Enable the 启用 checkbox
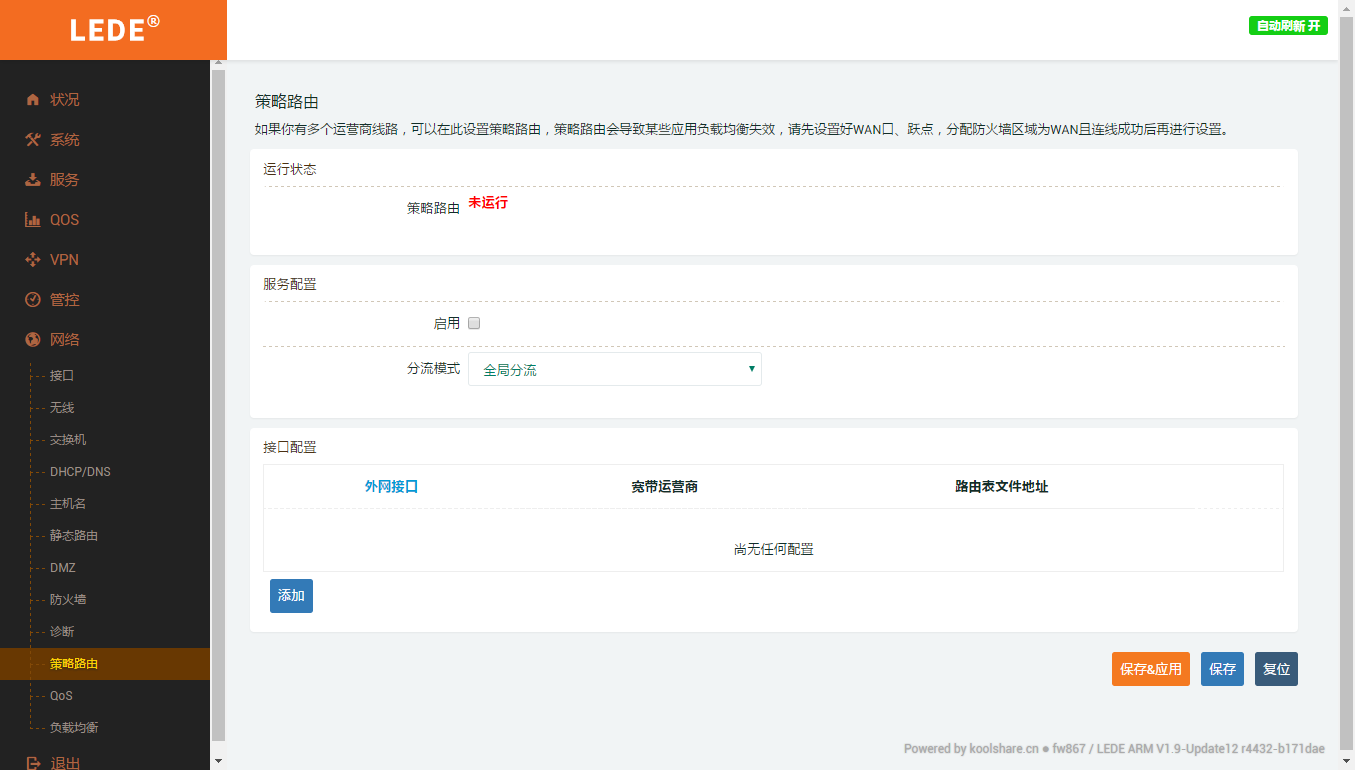 (x=475, y=323)
